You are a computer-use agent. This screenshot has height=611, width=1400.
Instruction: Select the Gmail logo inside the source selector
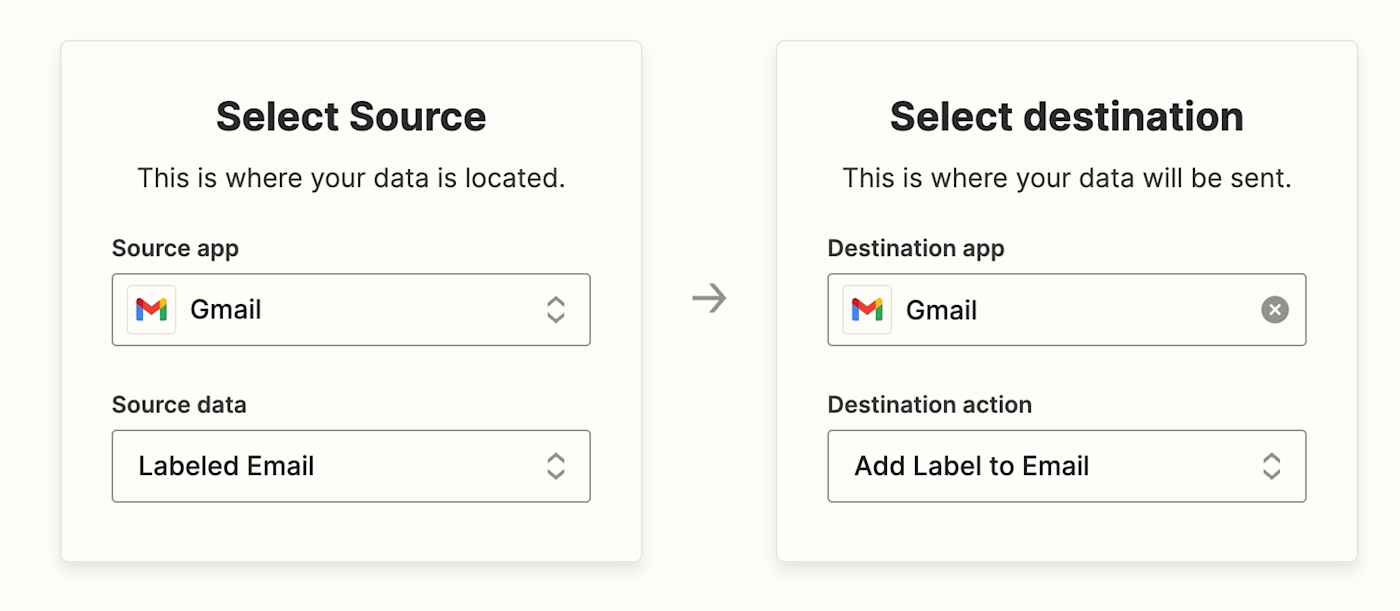coord(150,309)
